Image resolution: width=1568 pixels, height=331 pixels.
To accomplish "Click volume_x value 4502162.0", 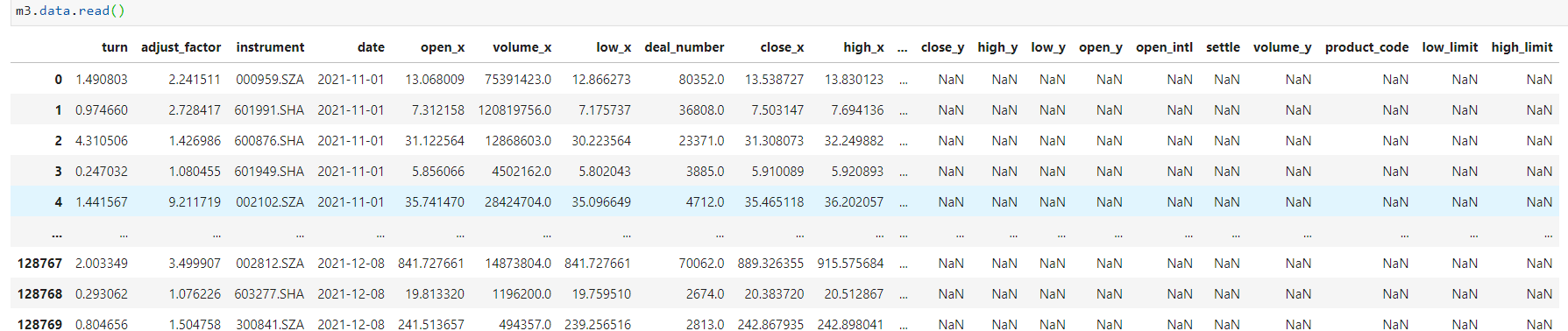I will pyautogui.click(x=521, y=172).
